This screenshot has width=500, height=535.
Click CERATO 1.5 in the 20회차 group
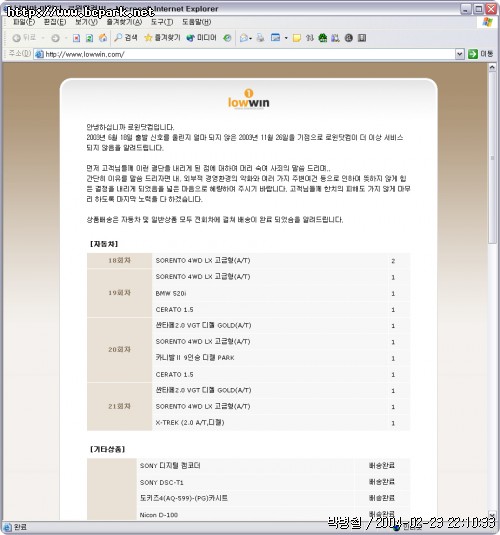[174, 374]
